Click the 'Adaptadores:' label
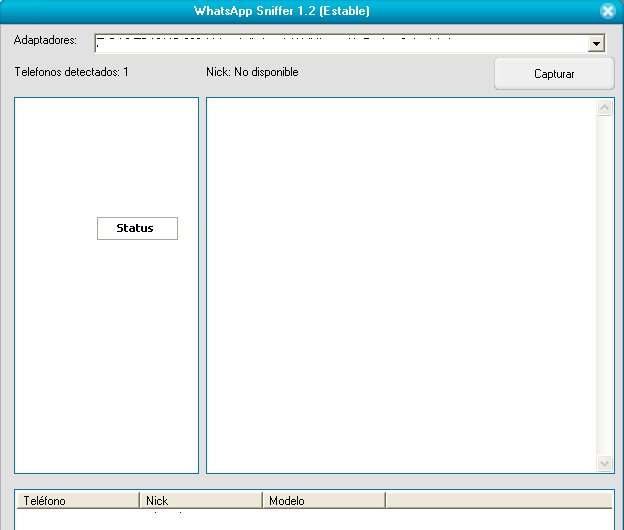The image size is (624, 530). point(45,40)
